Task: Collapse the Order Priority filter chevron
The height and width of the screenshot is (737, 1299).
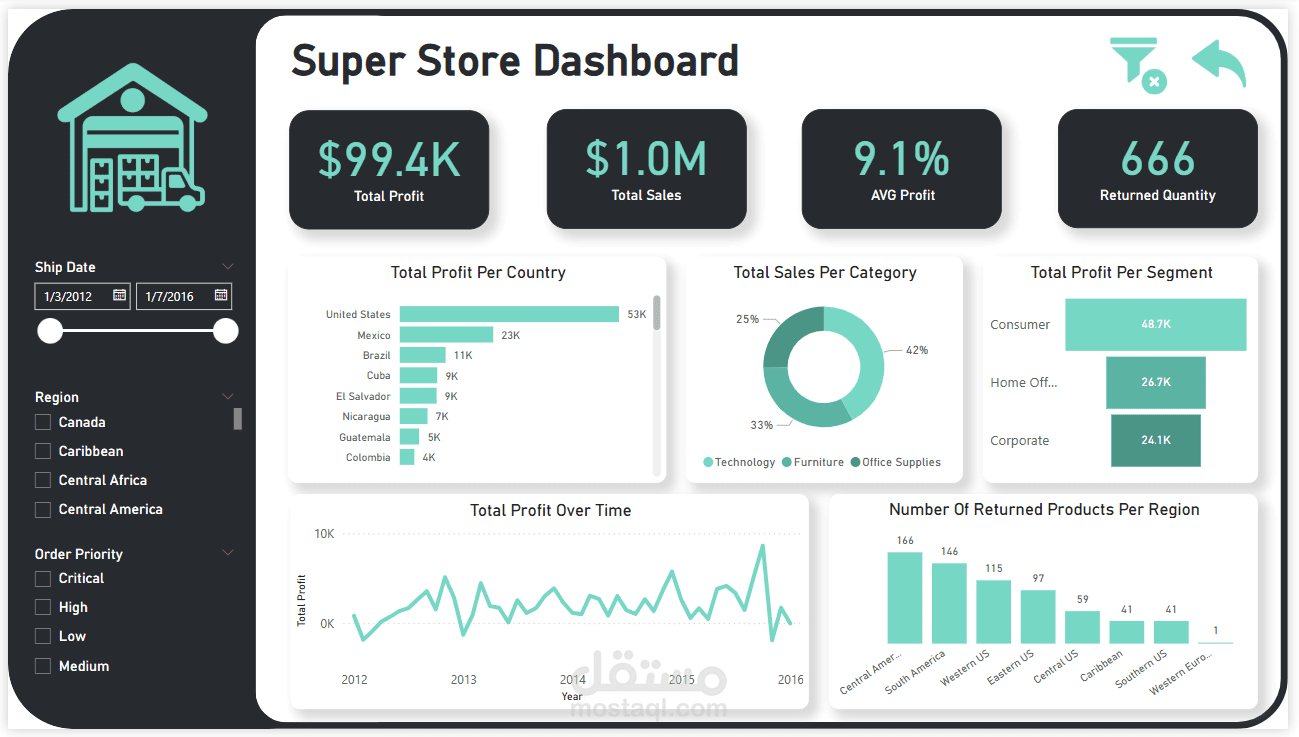Action: point(228,552)
